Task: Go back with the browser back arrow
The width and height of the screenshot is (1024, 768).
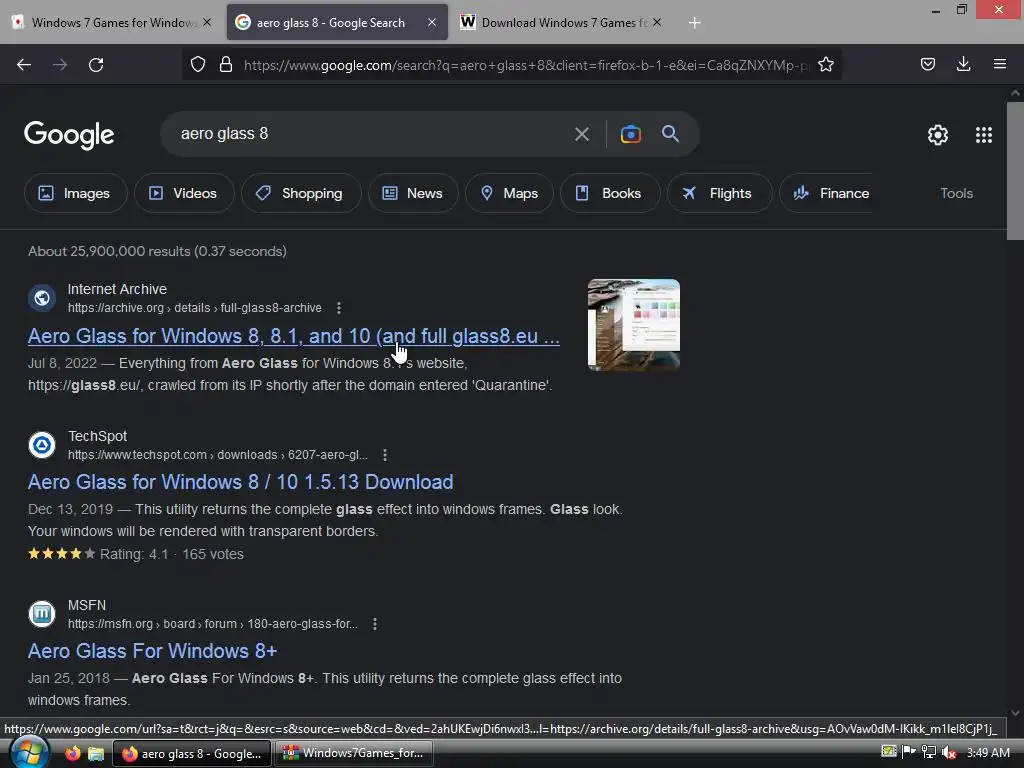Action: tap(24, 65)
